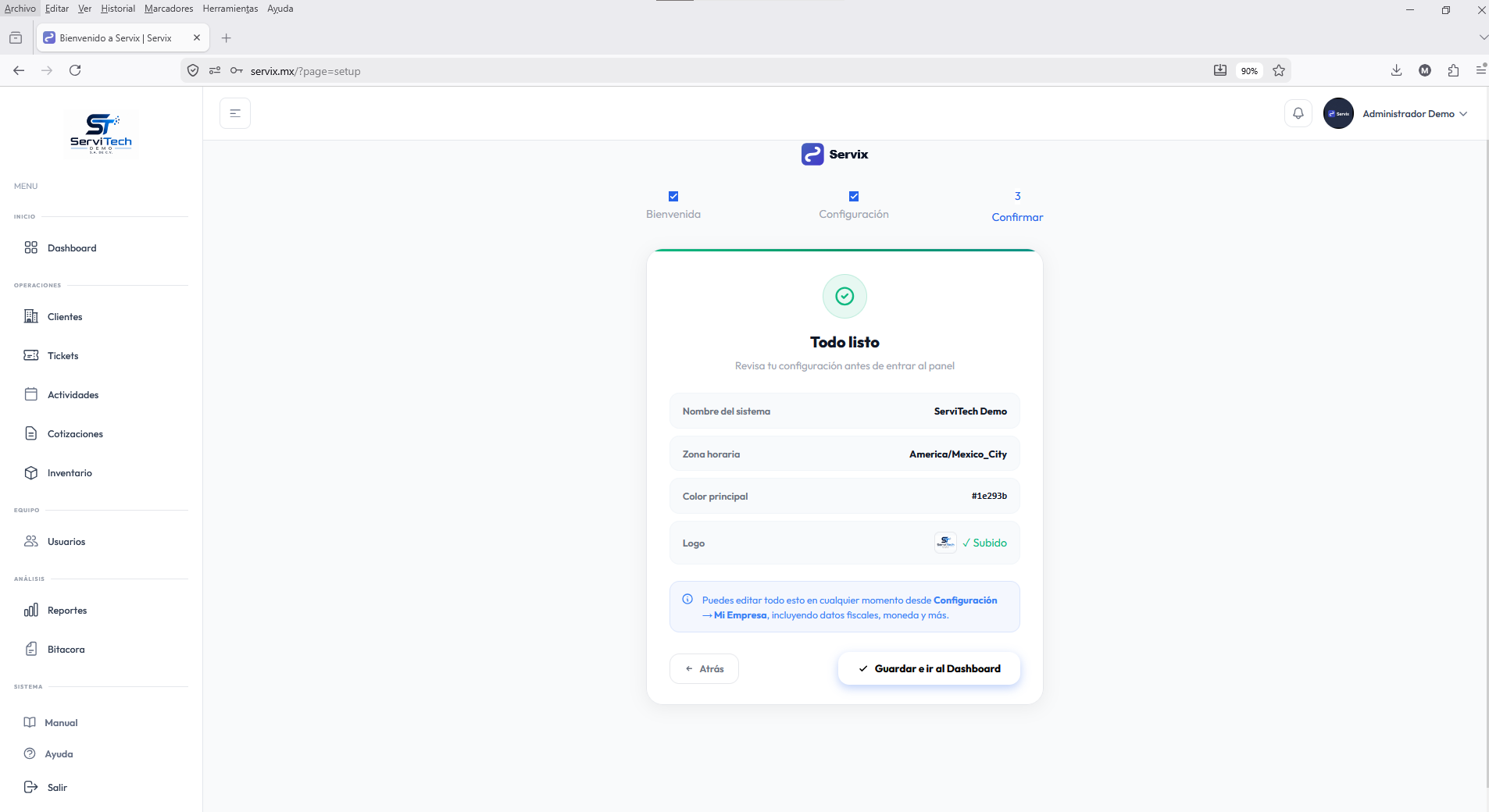Collapse sidebar with hamburger menu icon

coord(235,113)
